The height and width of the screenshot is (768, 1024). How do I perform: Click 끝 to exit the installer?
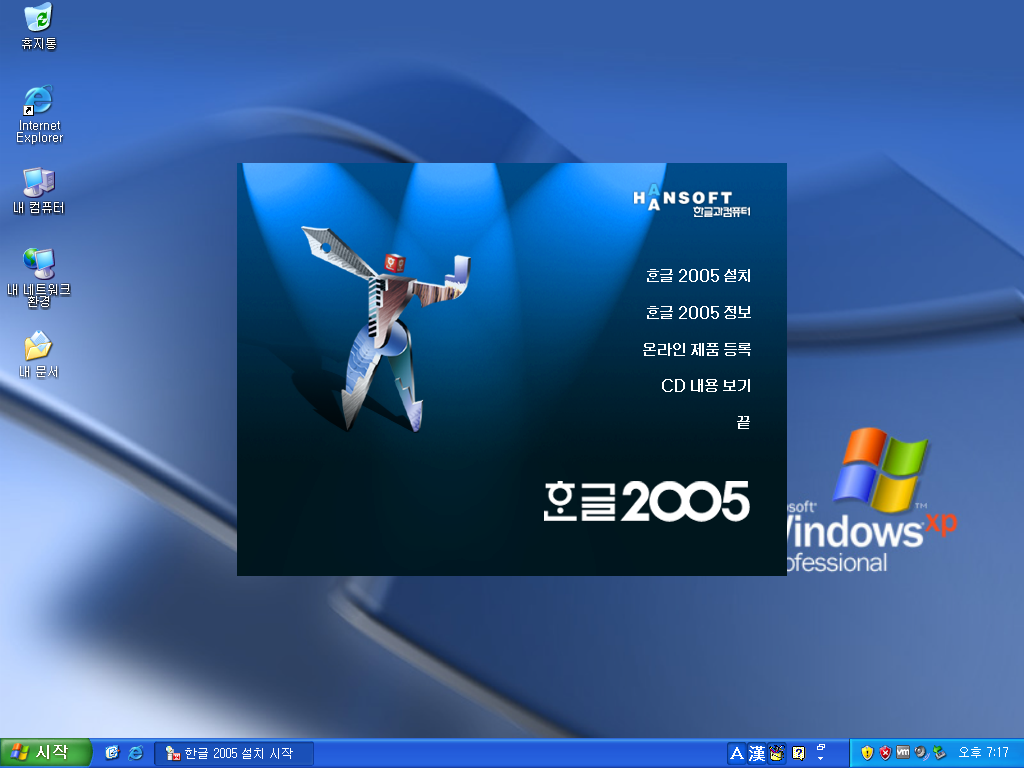(x=743, y=423)
